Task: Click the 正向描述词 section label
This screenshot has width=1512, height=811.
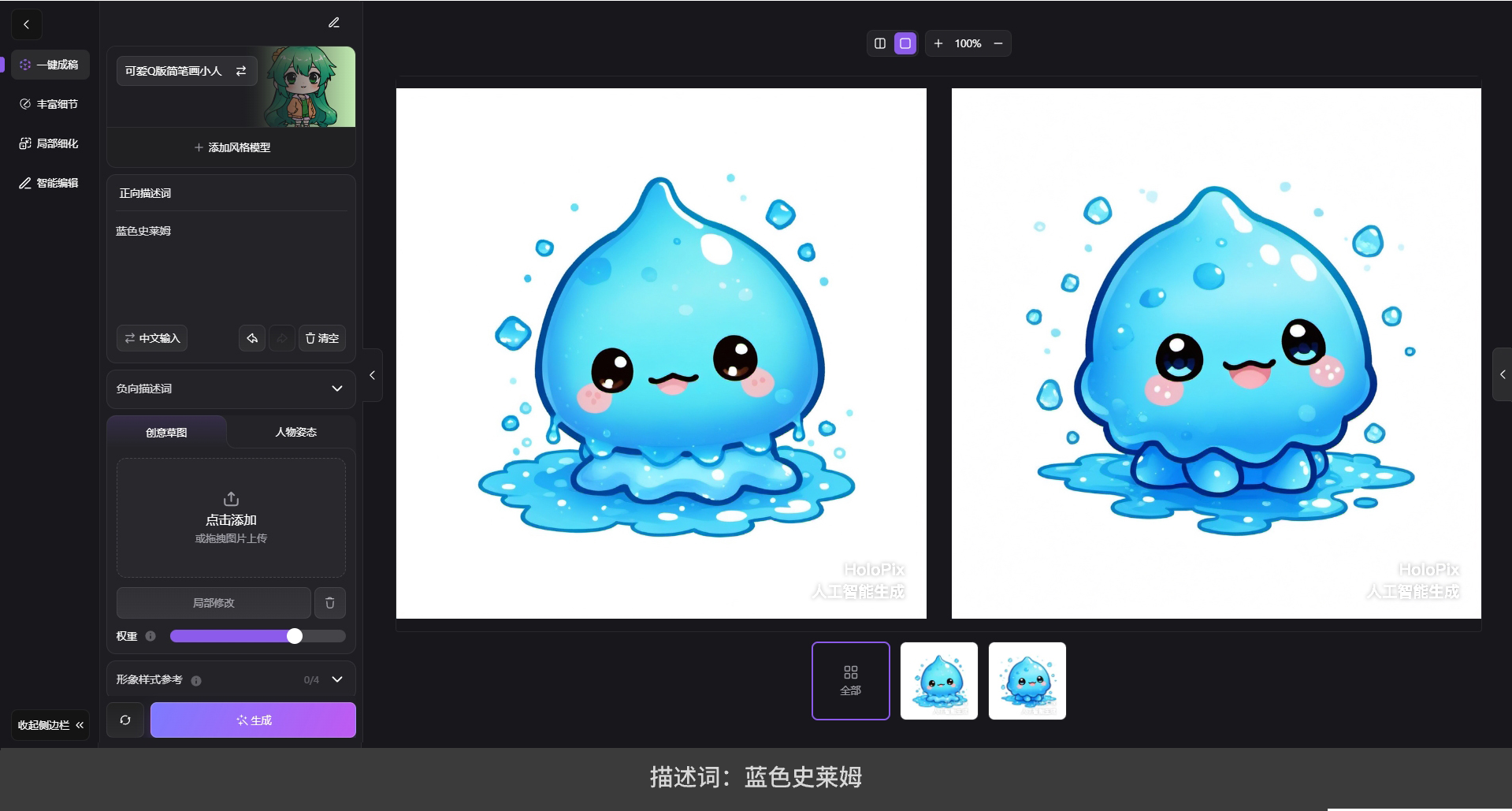Action: pos(145,193)
